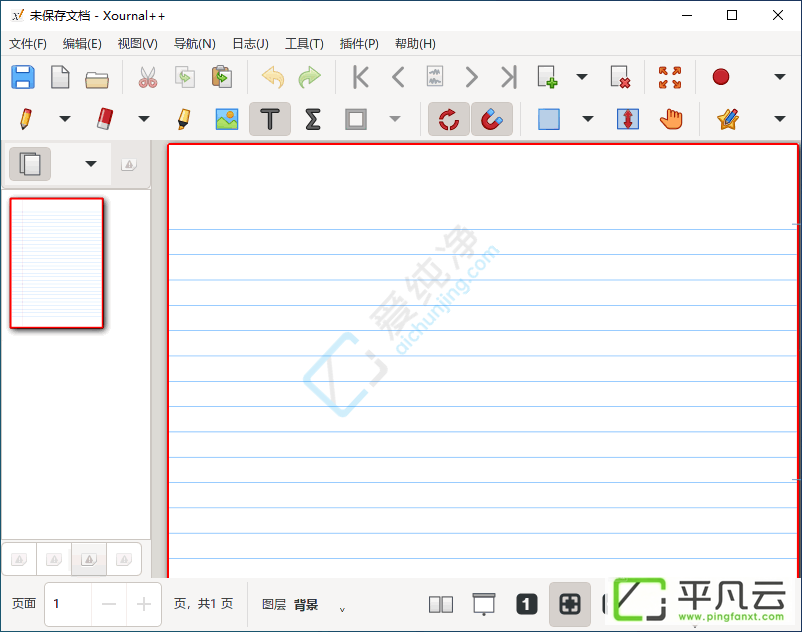Select page 1 thumbnail in sidebar
This screenshot has width=802, height=632.
coord(57,263)
